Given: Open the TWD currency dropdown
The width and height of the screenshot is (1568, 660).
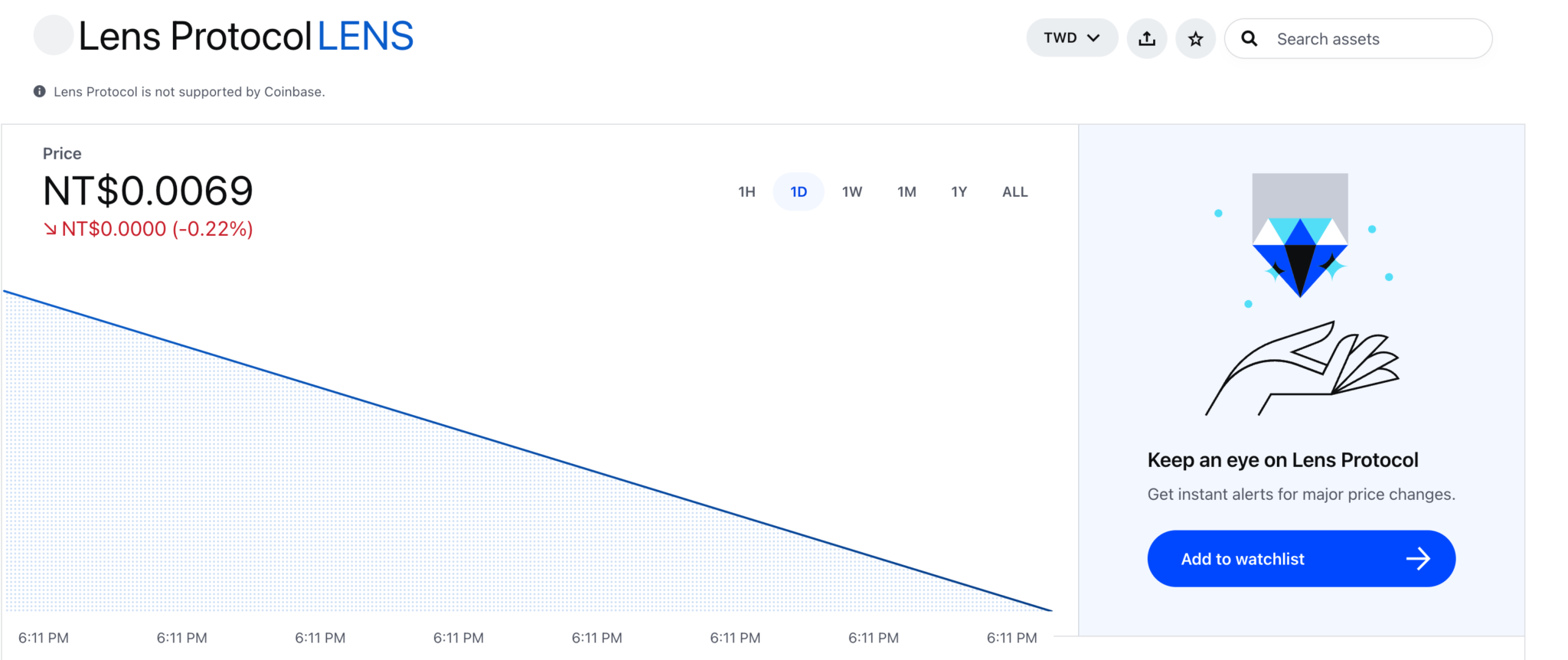Looking at the screenshot, I should (x=1072, y=38).
